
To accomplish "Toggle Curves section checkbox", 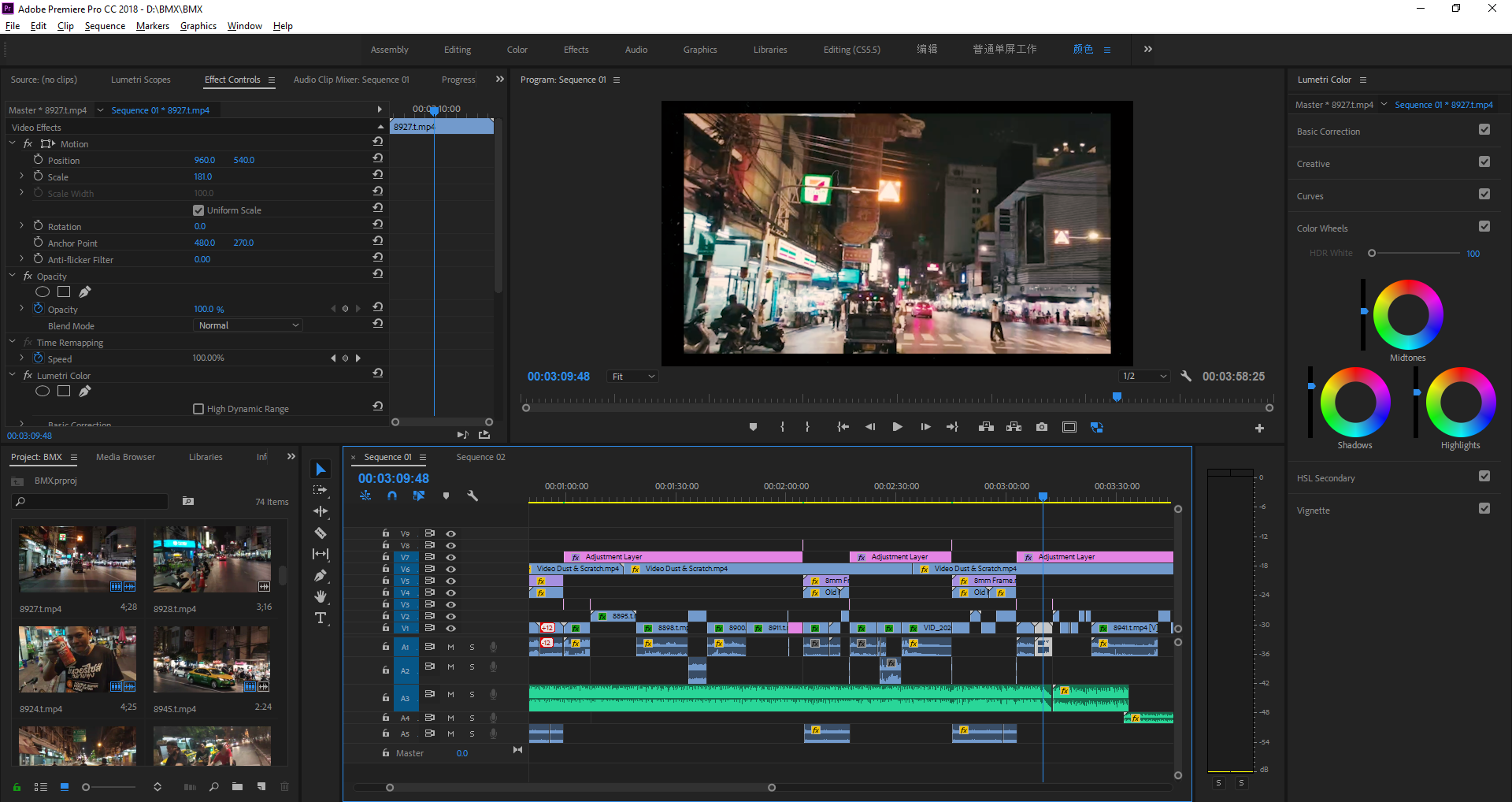I will (1484, 194).
